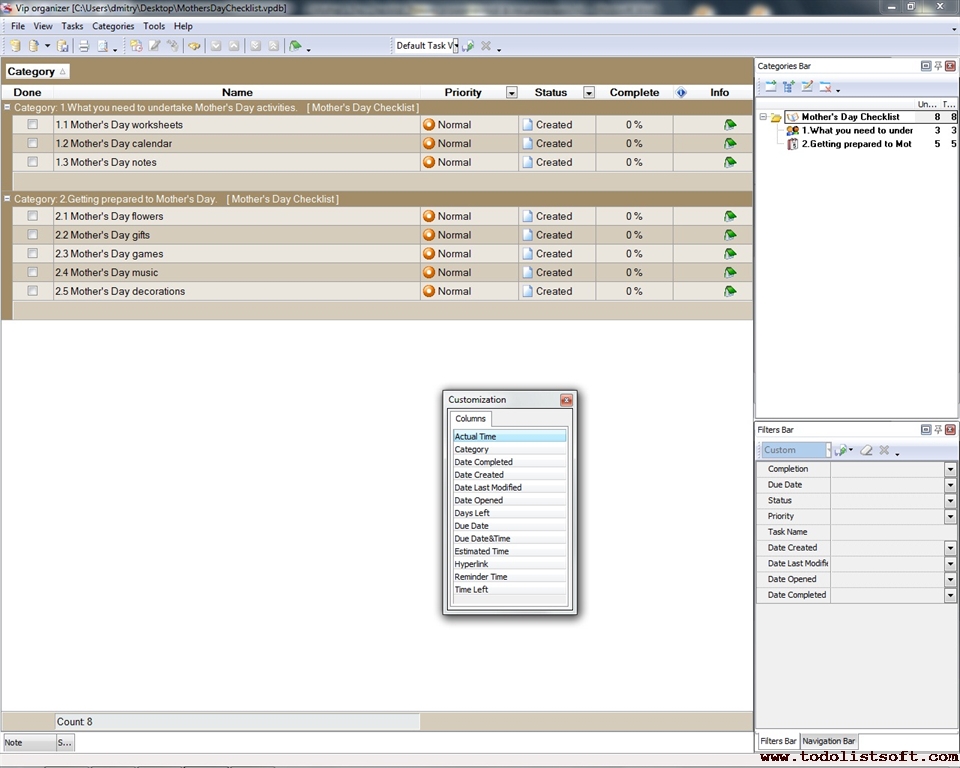Close the Customization dialog
This screenshot has height=768, width=960.
[x=566, y=400]
